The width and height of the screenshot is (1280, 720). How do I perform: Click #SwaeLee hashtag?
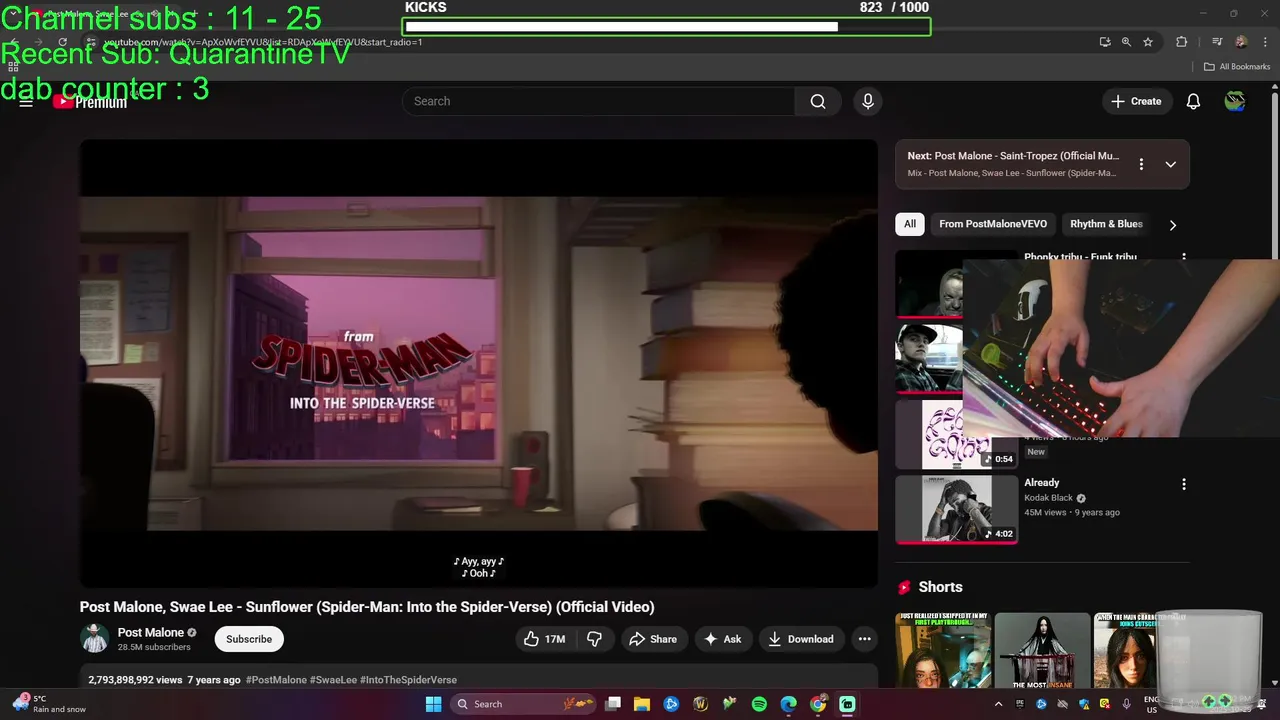point(333,680)
